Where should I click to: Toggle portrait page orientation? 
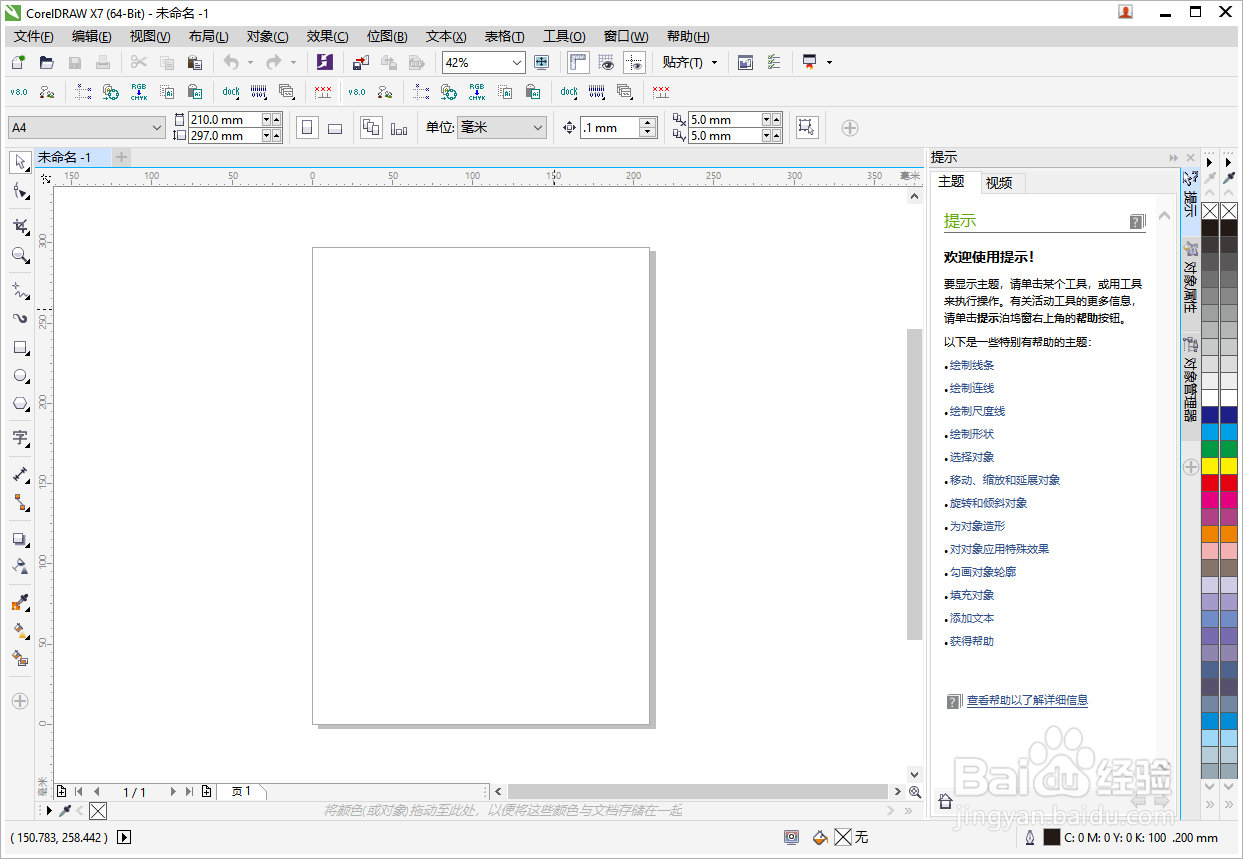point(308,128)
